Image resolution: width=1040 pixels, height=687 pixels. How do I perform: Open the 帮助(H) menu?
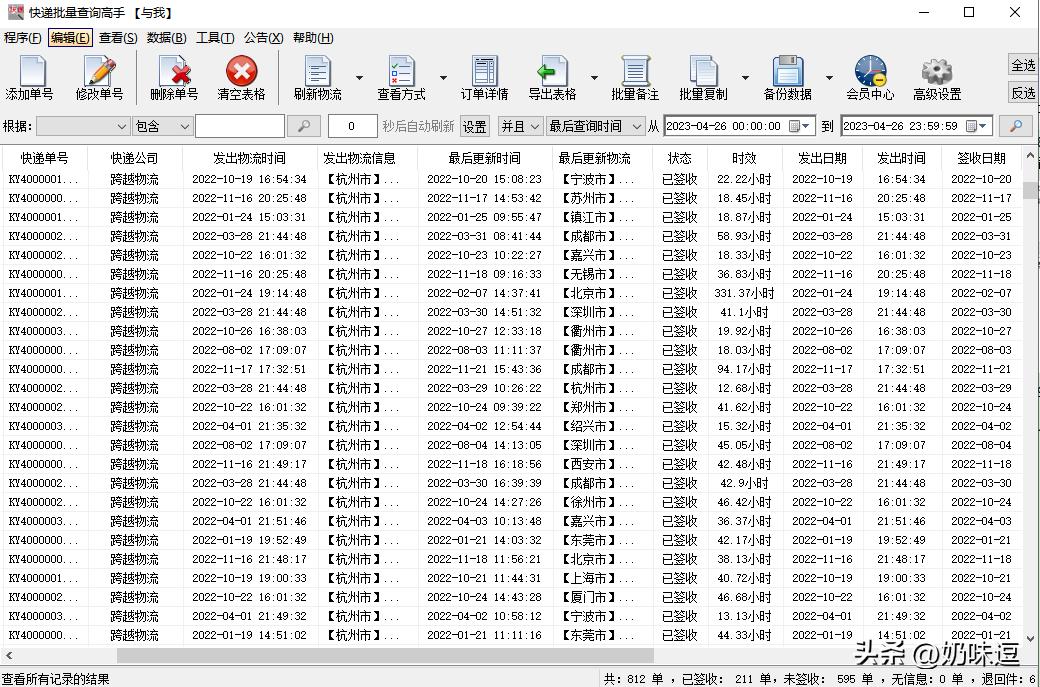(x=313, y=38)
